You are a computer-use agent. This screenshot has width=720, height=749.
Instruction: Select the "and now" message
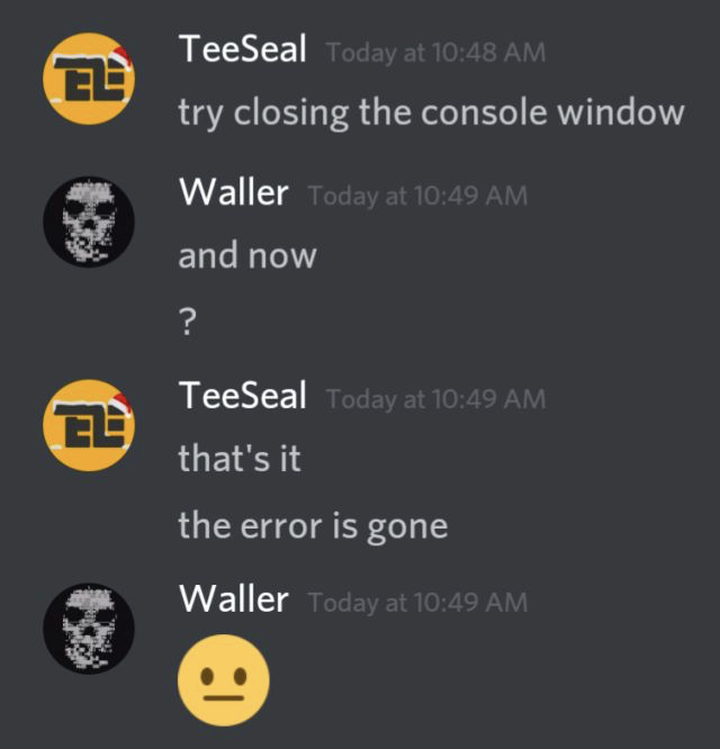[247, 255]
